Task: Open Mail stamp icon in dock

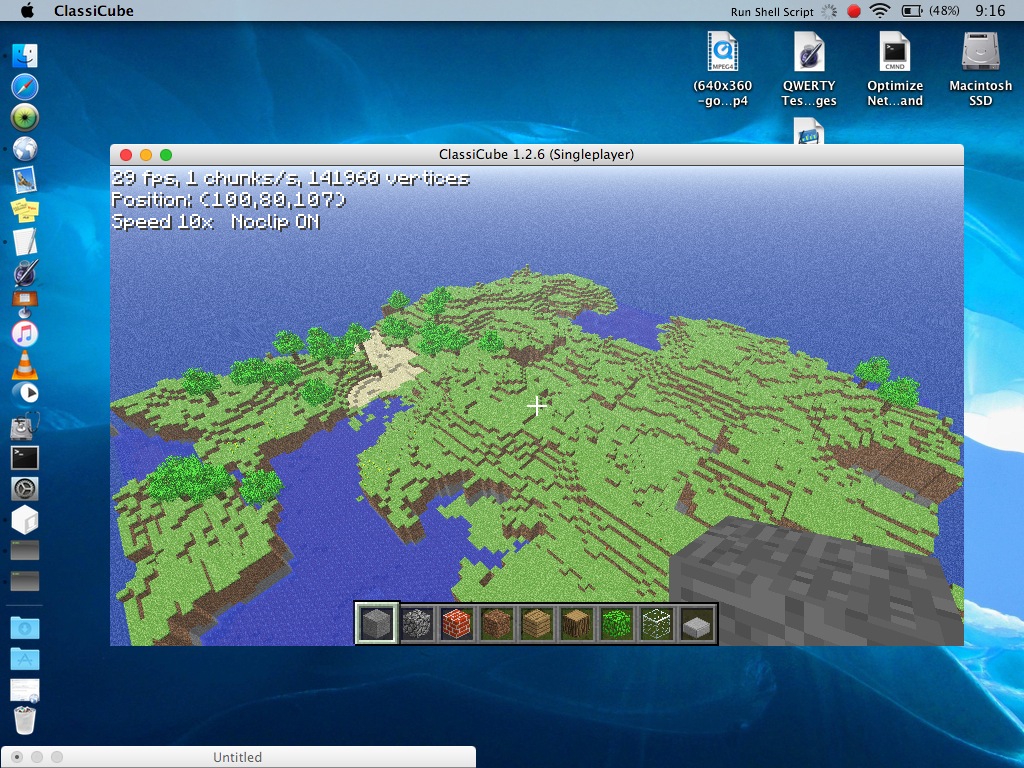Action: 25,180
